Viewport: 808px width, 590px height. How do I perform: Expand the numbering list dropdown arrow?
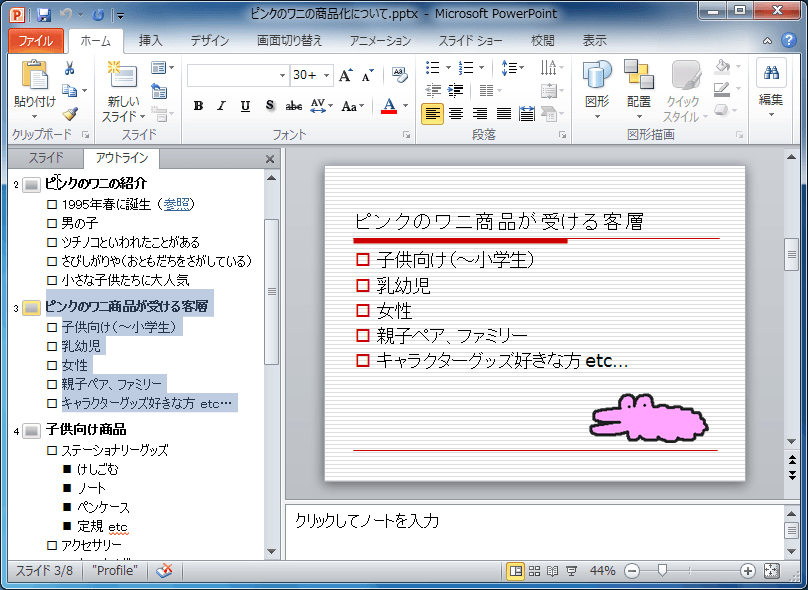(x=481, y=68)
